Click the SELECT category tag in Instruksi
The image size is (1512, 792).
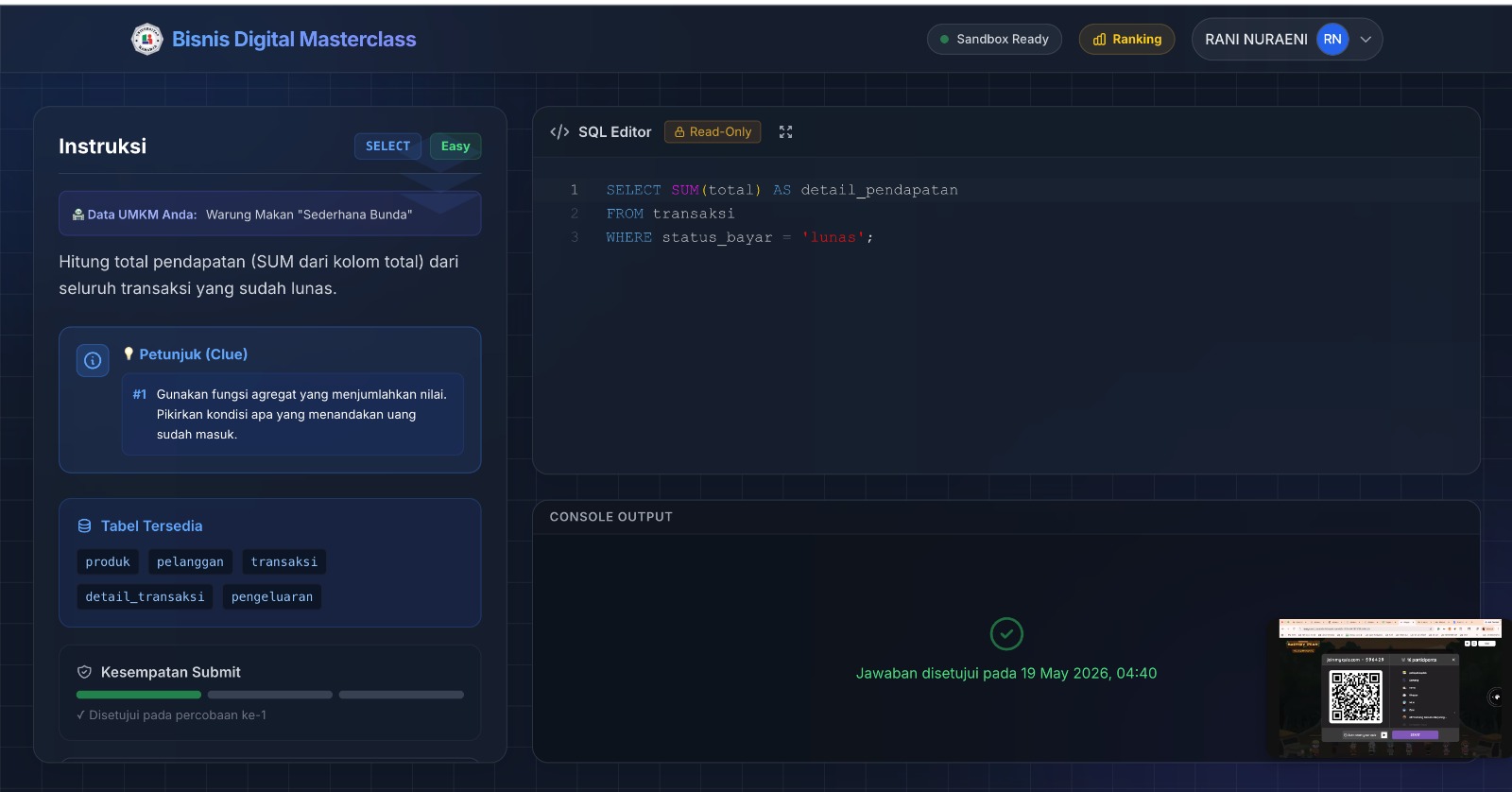[x=387, y=146]
